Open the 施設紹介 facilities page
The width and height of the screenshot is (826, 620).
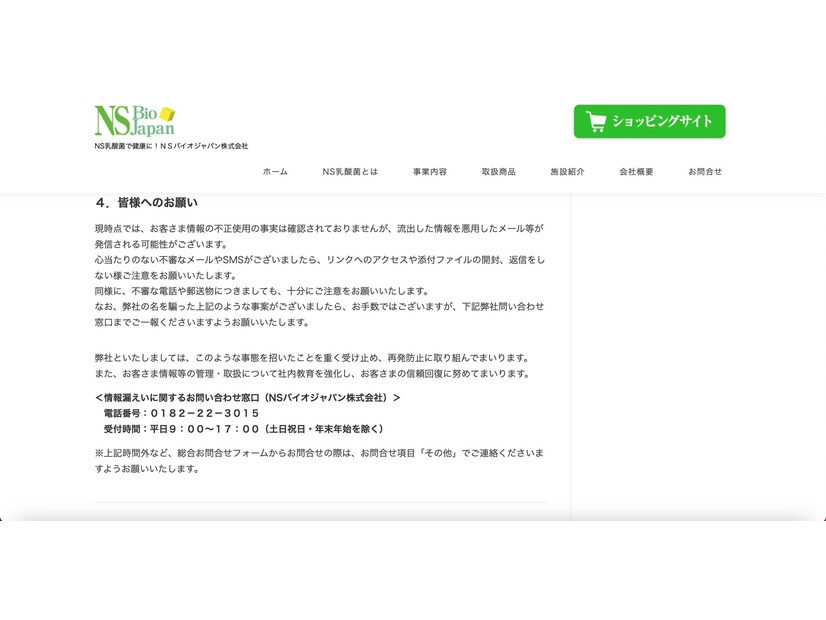(566, 171)
